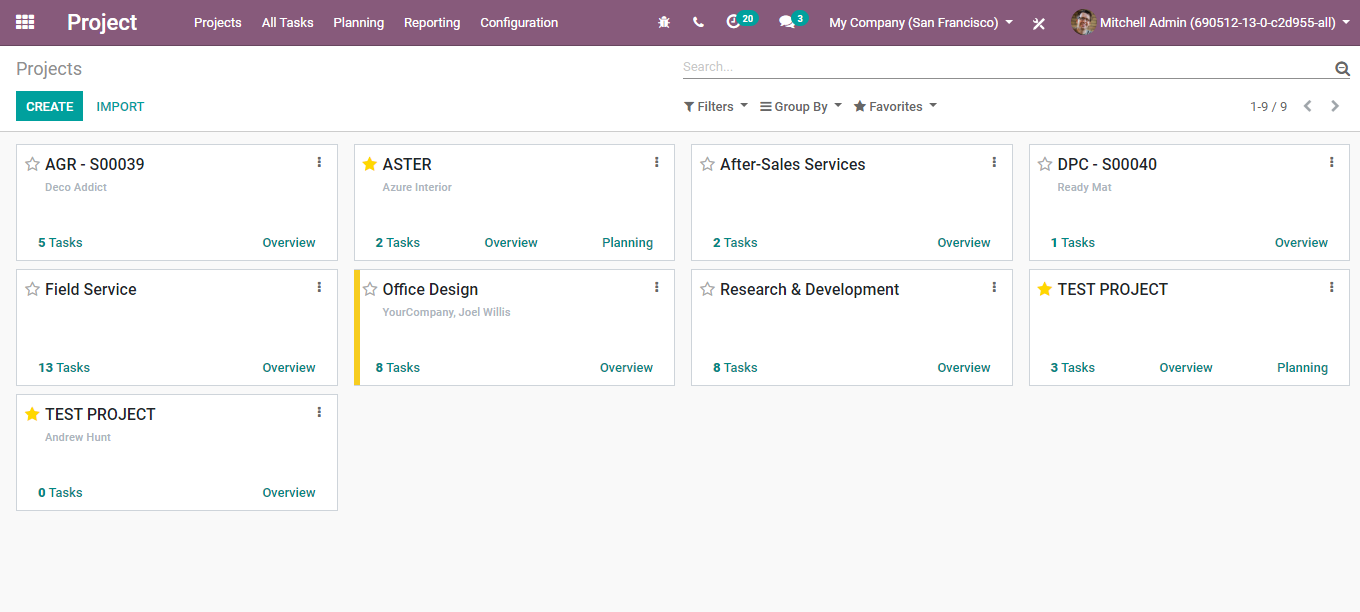Image resolution: width=1360 pixels, height=612 pixels.
Task: Click the IMPORT button
Action: point(120,106)
